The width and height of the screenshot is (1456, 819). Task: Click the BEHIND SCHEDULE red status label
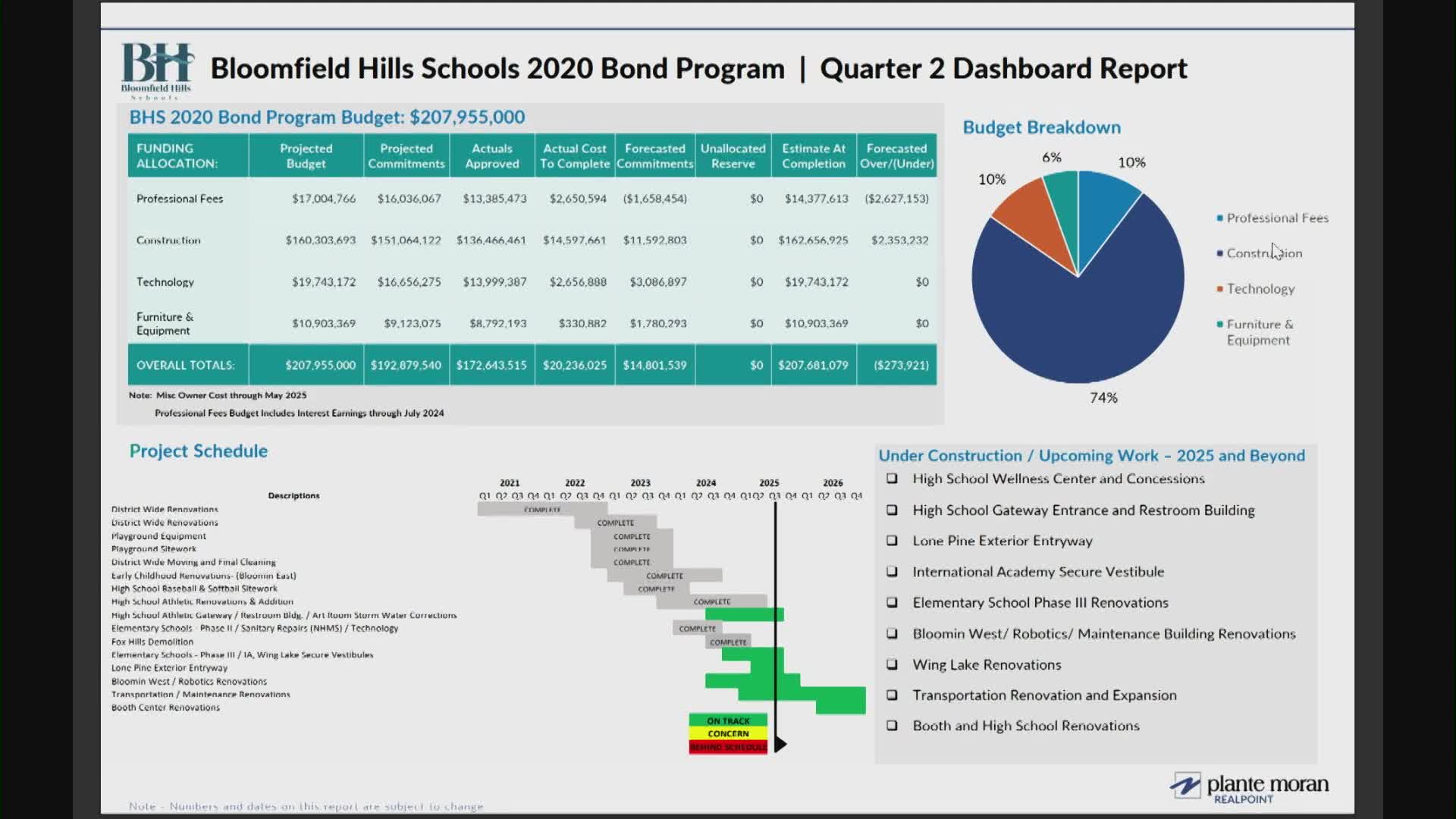pyautogui.click(x=727, y=747)
